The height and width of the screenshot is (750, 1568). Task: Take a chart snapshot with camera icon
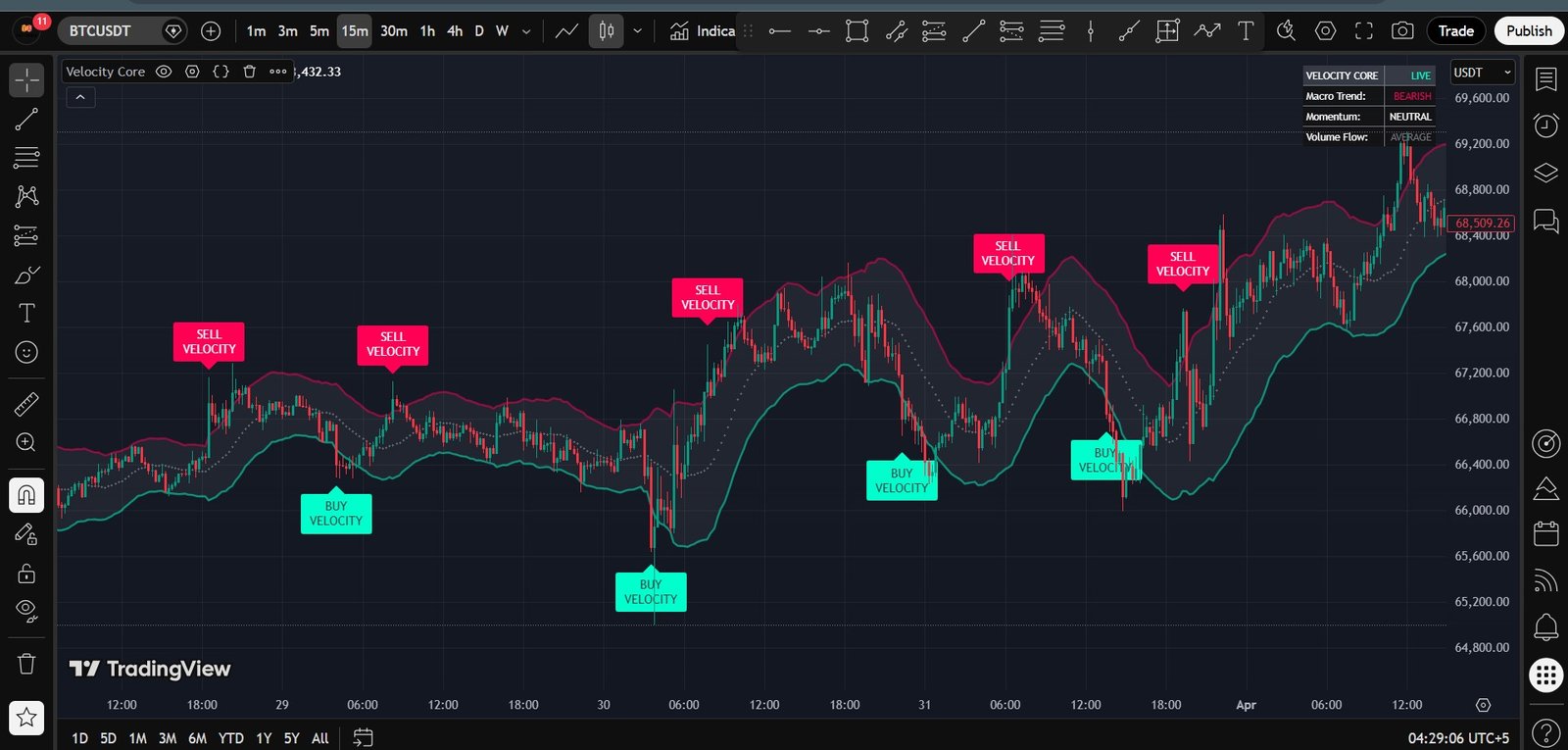coord(1402,31)
